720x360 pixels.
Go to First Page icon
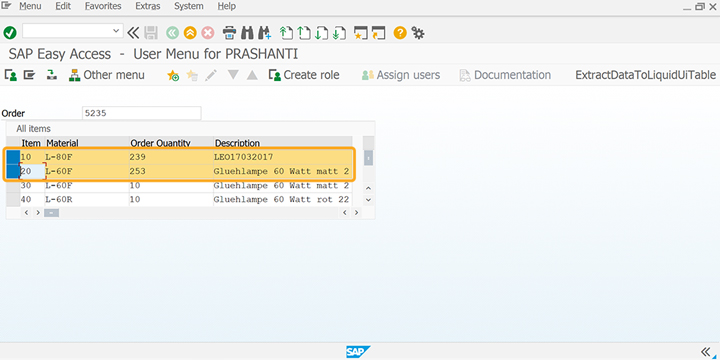click(286, 33)
